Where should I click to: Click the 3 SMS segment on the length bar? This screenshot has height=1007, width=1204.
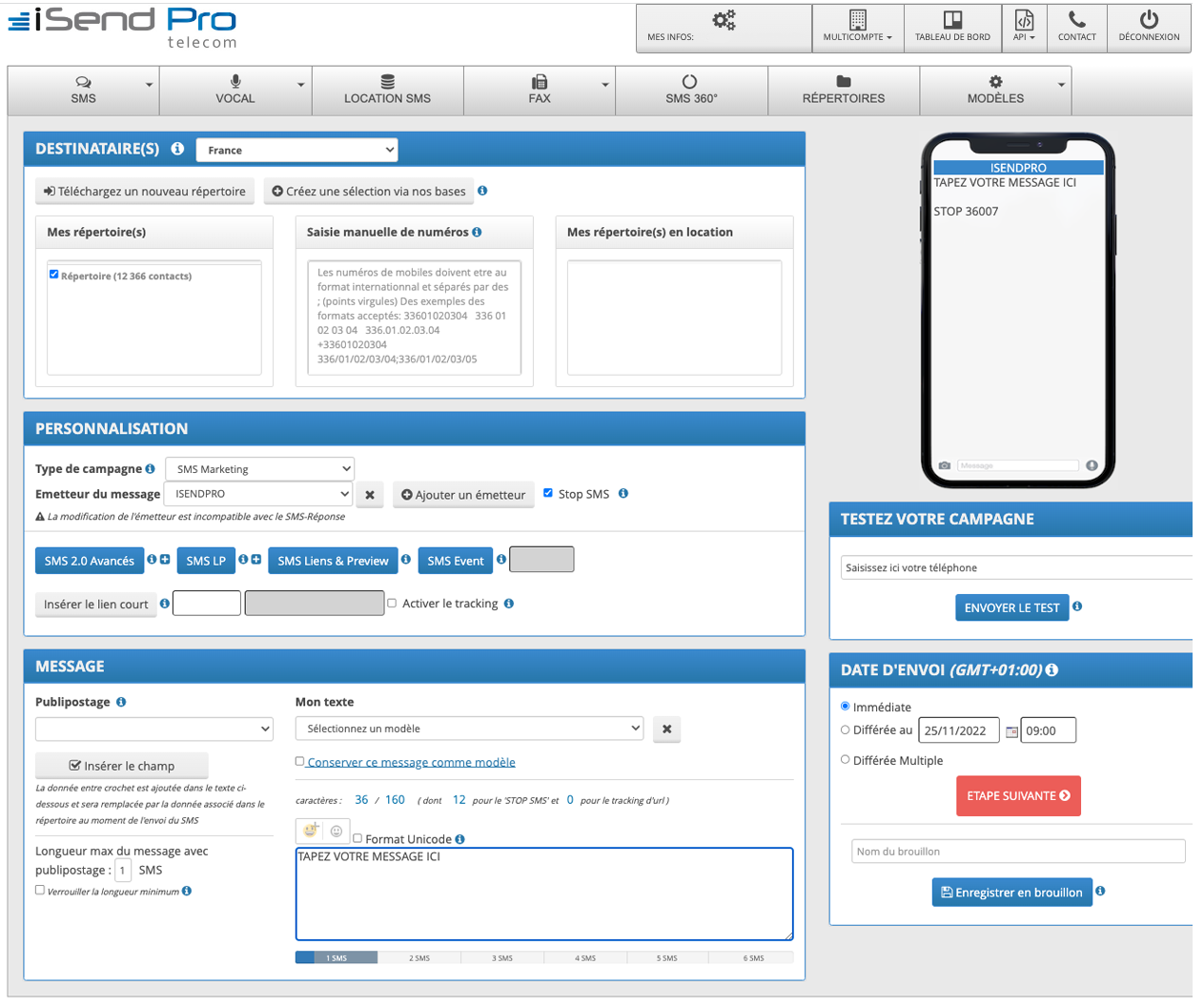(x=502, y=957)
